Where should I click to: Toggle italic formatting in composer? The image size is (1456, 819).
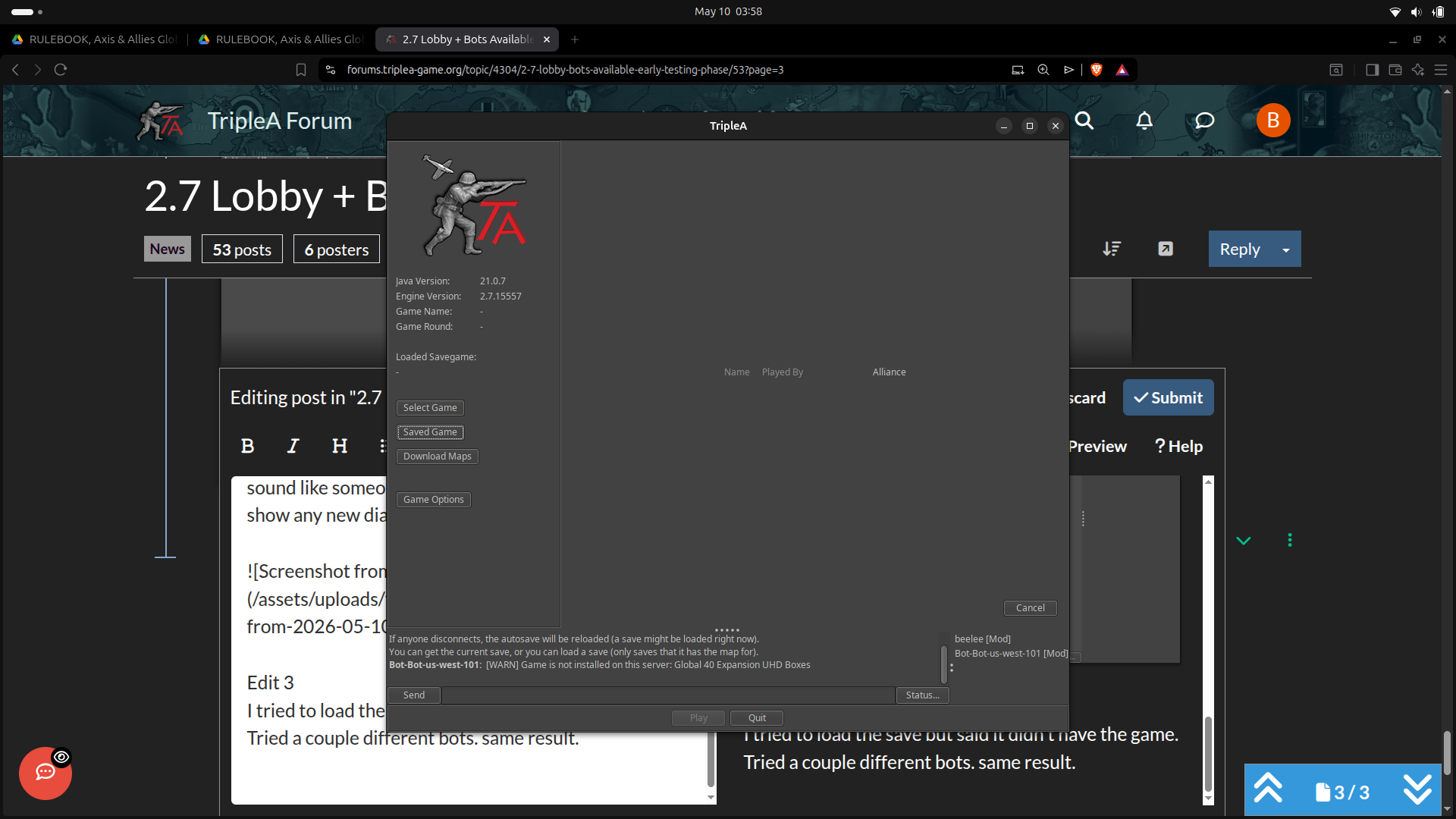point(293,446)
